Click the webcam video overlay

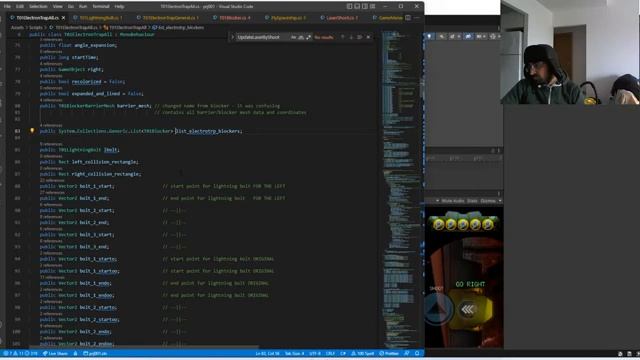pos(570,52)
